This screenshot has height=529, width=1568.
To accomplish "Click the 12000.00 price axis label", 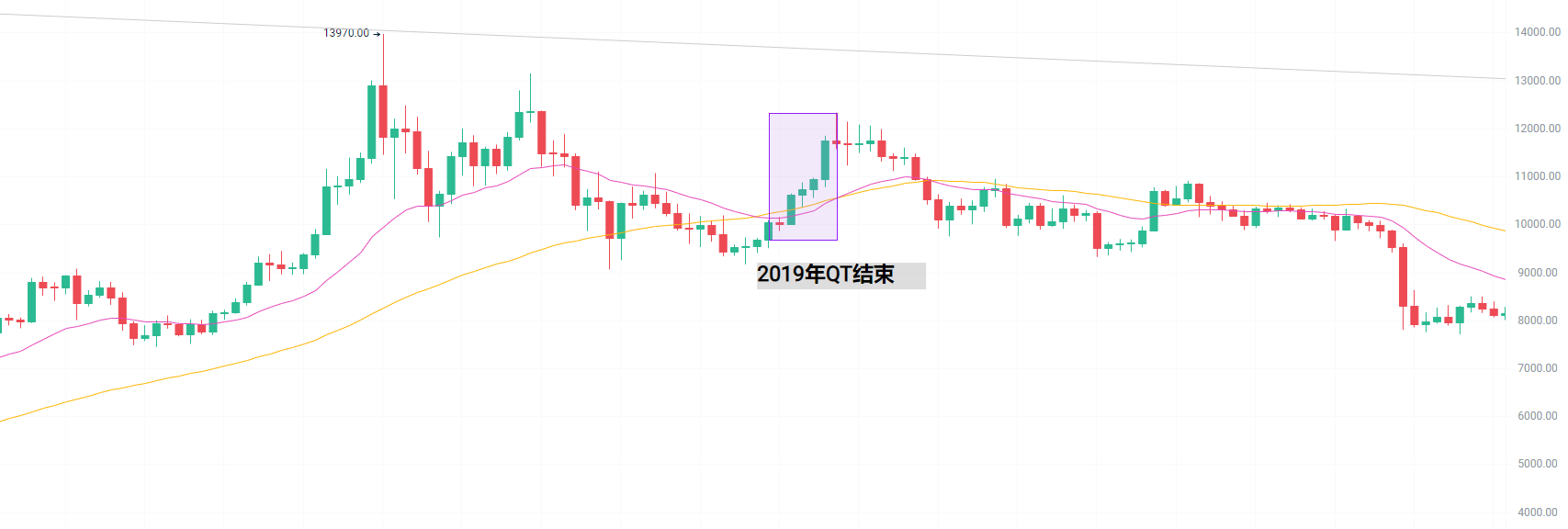I will 1537,129.
